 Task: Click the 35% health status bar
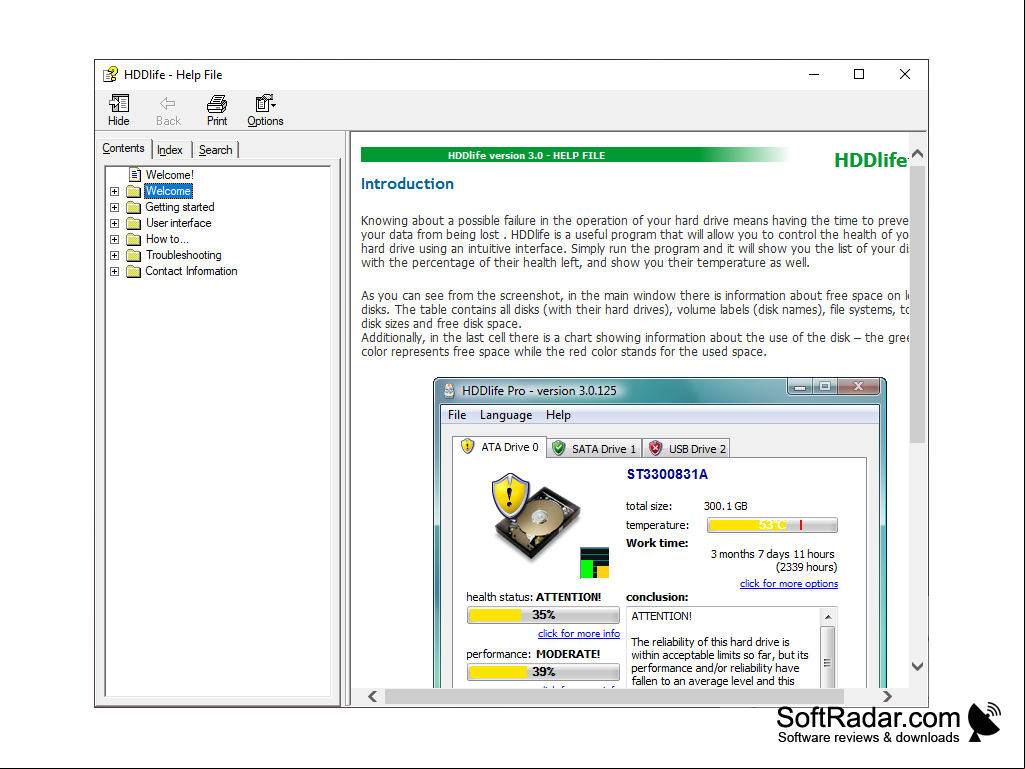(543, 615)
